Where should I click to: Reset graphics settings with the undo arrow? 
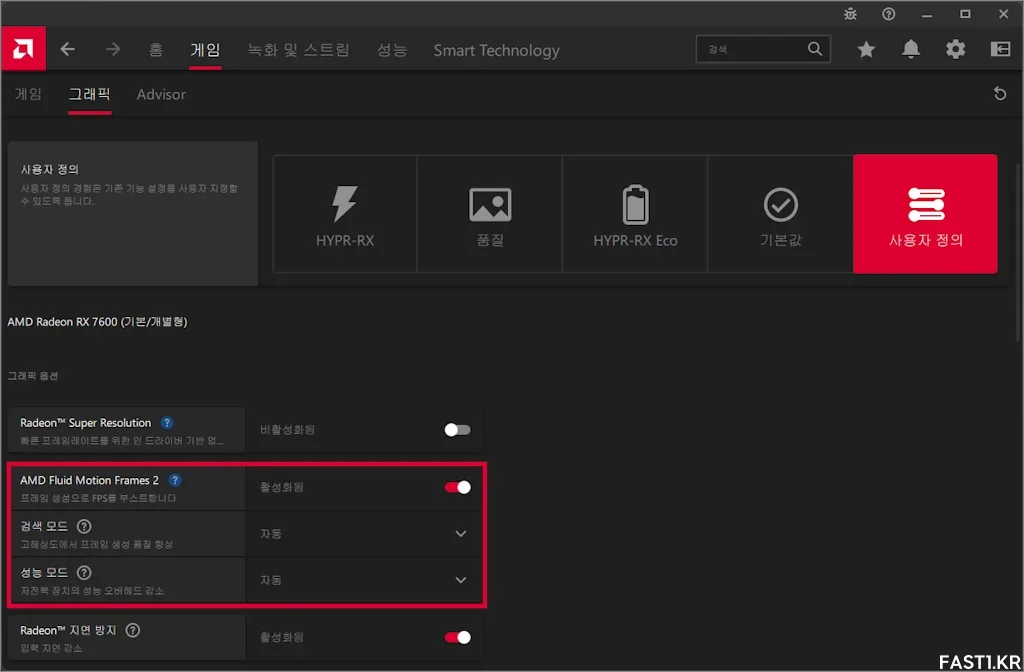pyautogui.click(x=999, y=93)
